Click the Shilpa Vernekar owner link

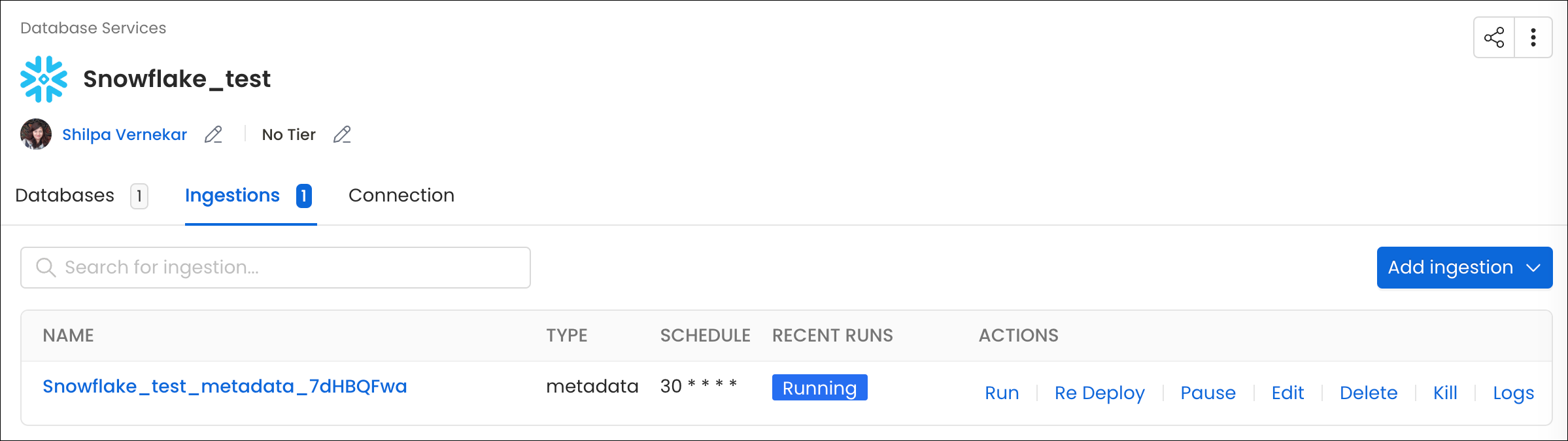[124, 135]
